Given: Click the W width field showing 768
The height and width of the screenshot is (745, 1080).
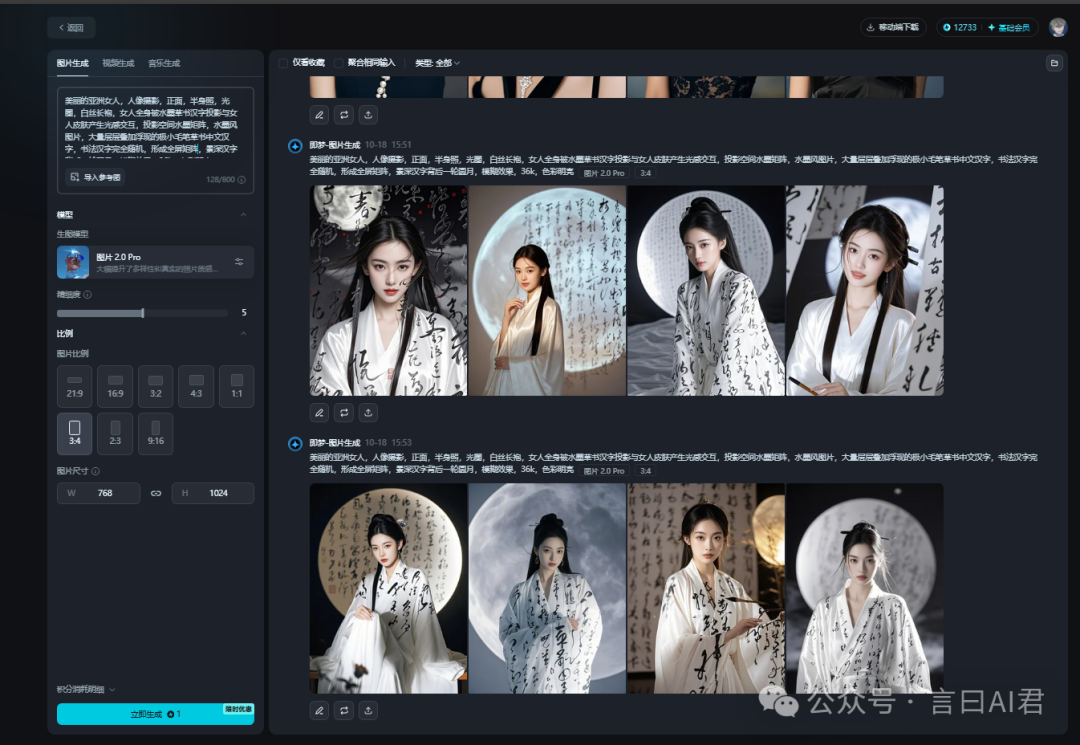Looking at the screenshot, I should click(x=98, y=493).
